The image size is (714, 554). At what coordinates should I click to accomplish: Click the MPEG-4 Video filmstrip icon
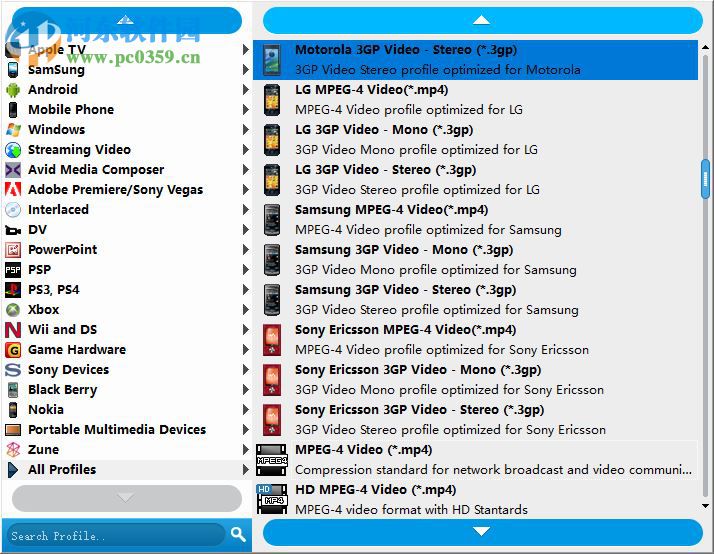click(x=272, y=460)
